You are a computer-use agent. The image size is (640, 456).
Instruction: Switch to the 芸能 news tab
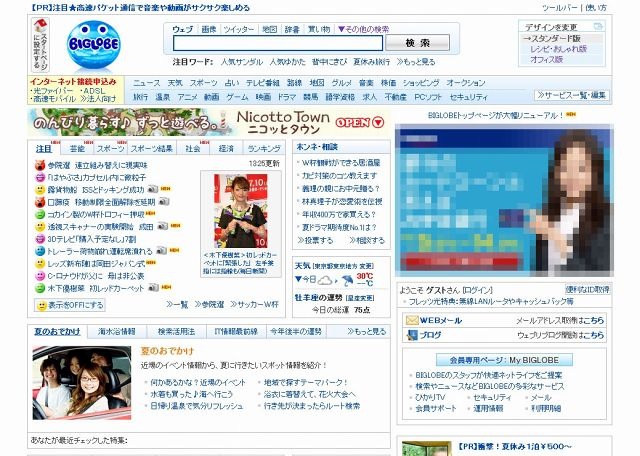77,149
